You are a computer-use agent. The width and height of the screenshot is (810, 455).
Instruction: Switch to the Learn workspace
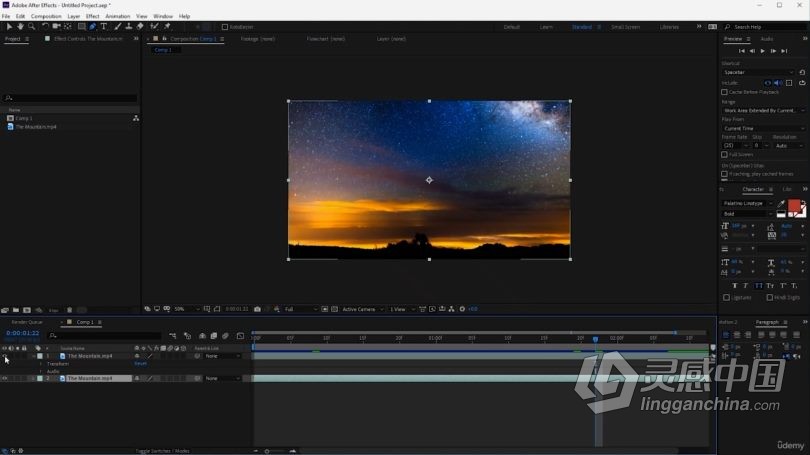point(546,27)
